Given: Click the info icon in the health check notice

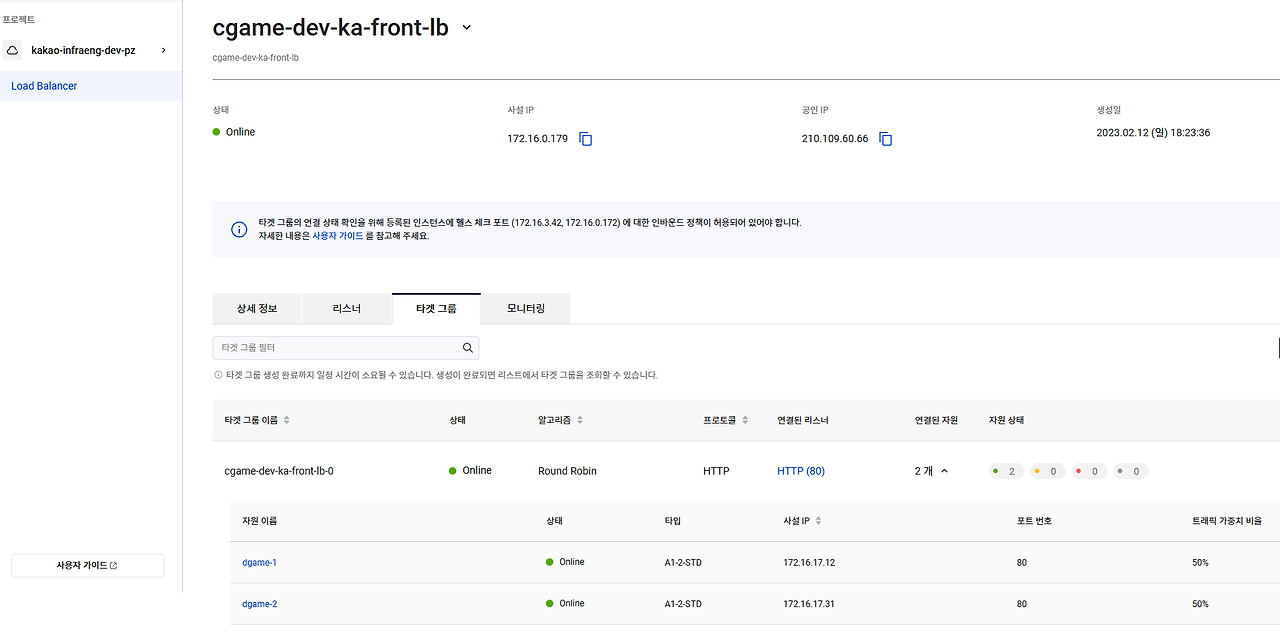Looking at the screenshot, I should click(x=238, y=229).
